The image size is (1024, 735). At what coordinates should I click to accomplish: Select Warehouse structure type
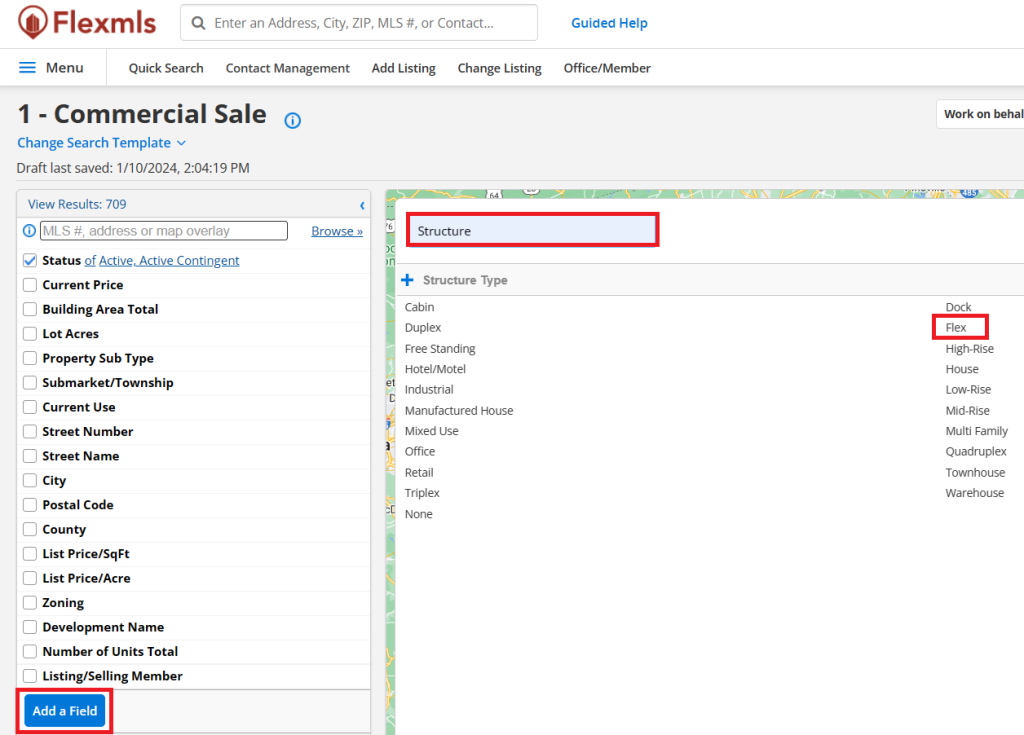pos(974,493)
